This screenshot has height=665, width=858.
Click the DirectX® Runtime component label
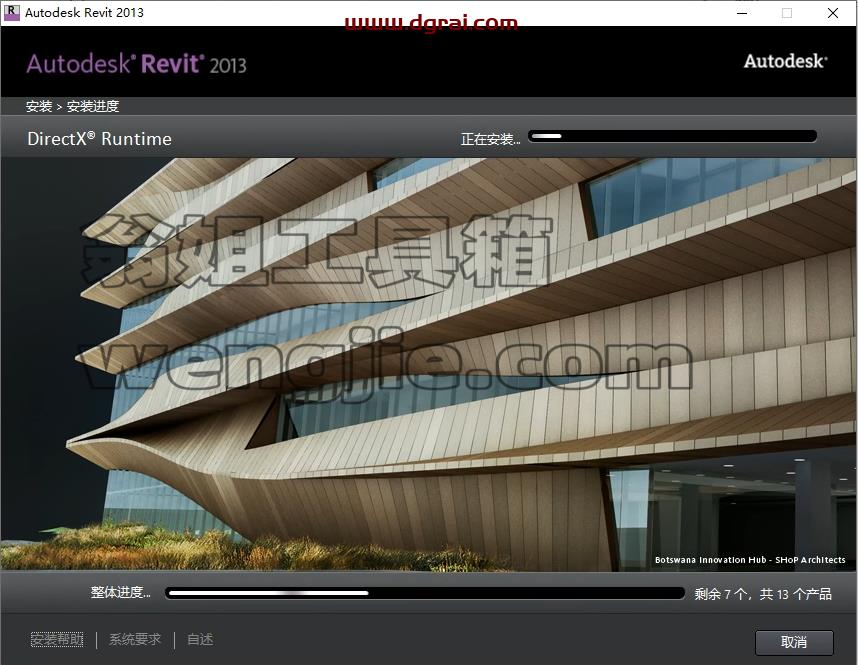tap(100, 138)
